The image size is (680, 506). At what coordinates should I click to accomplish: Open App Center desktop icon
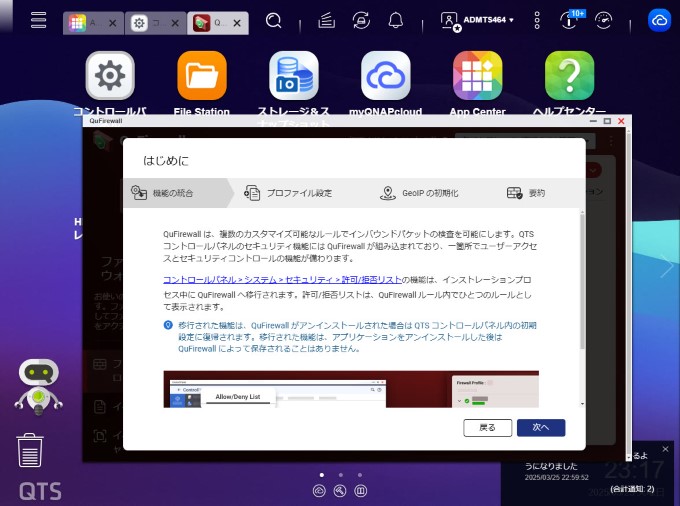coord(477,75)
